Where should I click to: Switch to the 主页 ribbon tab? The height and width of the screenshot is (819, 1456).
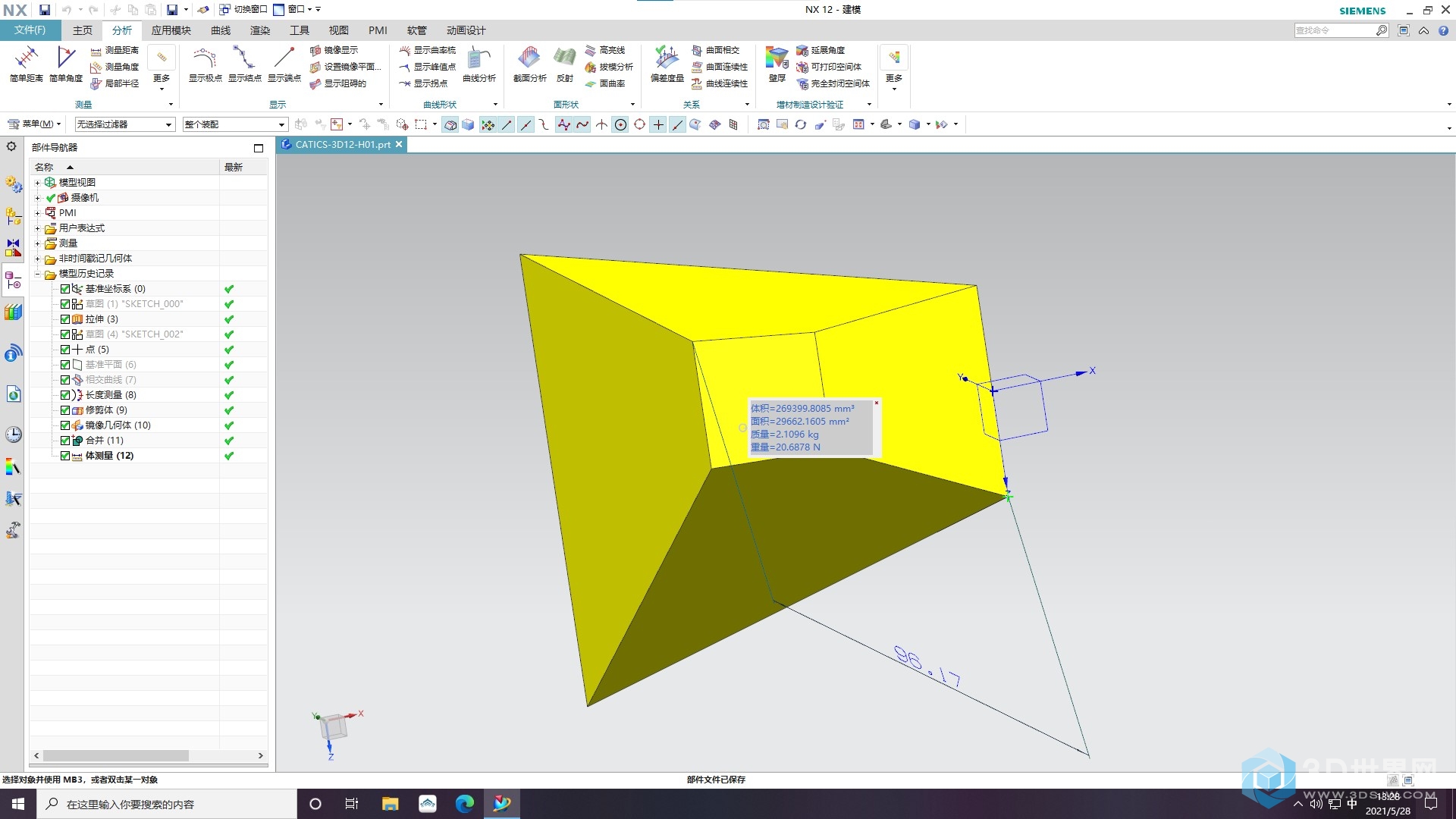click(x=83, y=30)
